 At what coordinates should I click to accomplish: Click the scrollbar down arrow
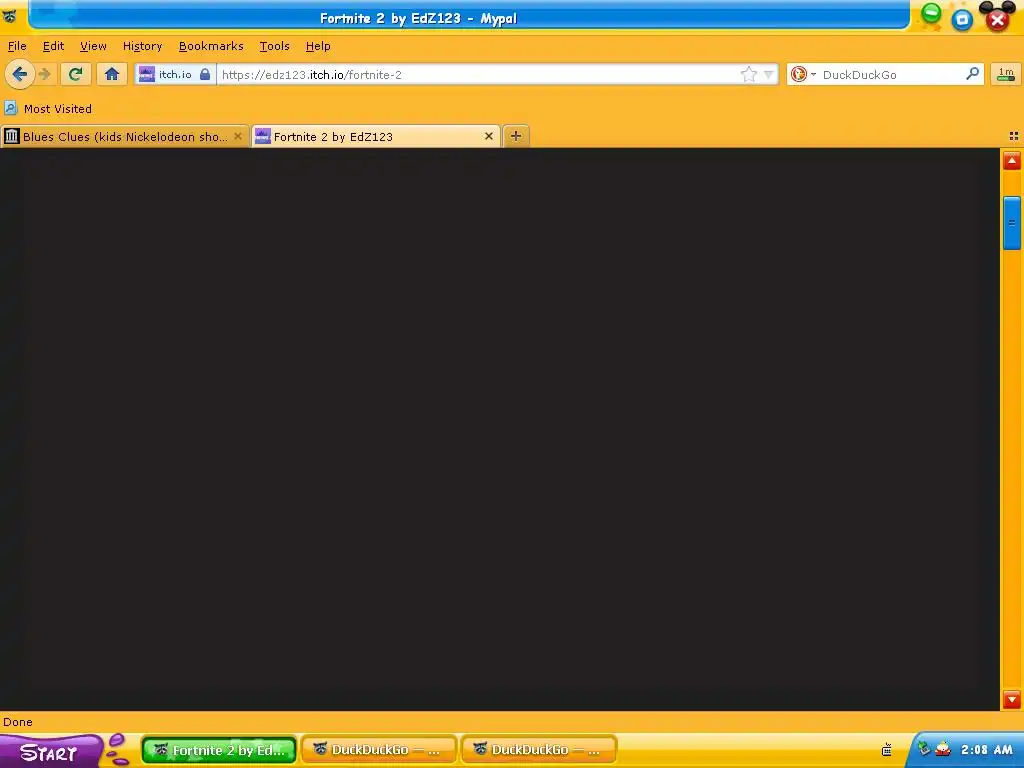pyautogui.click(x=1012, y=700)
